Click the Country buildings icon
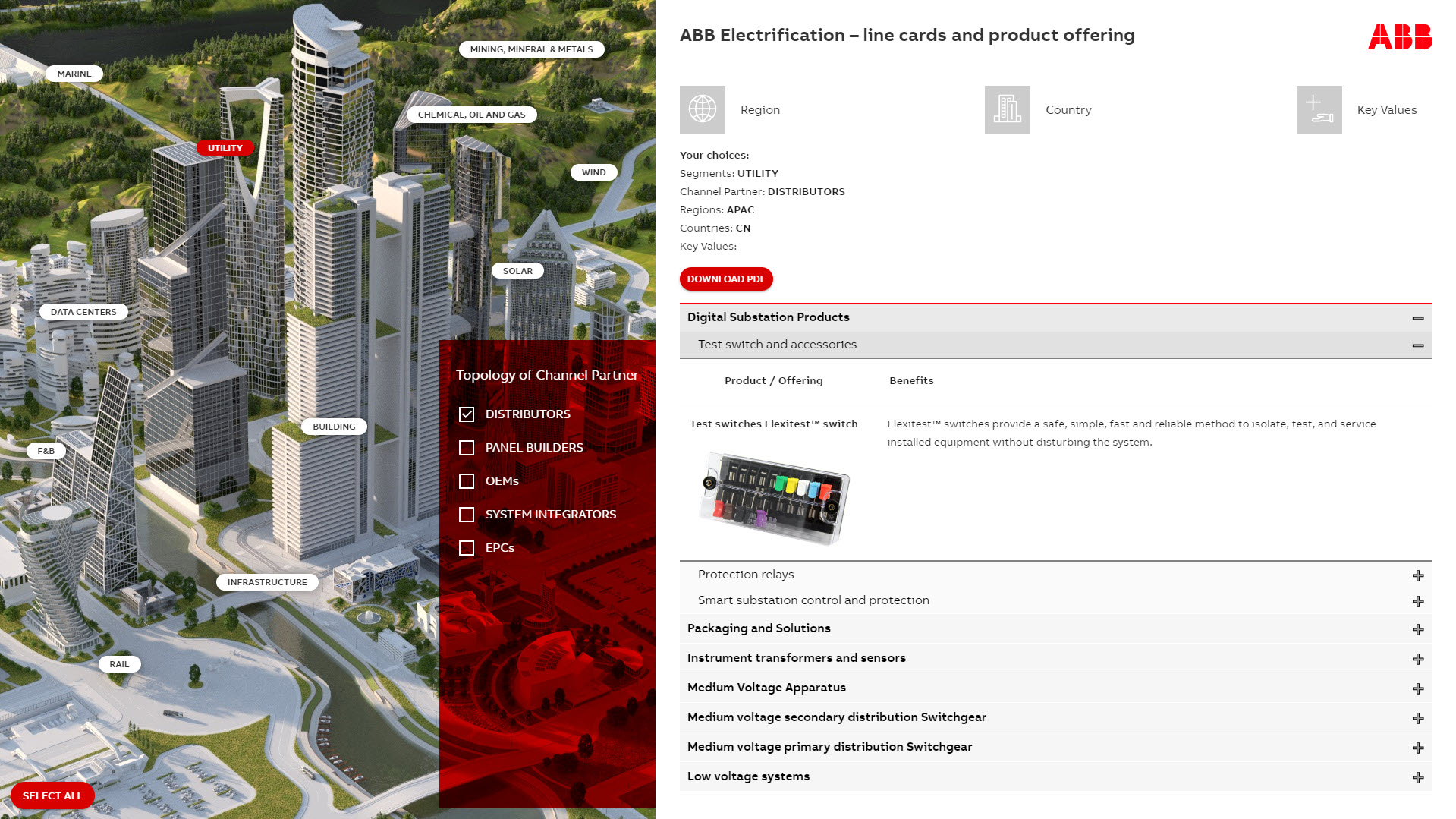1456x819 pixels. point(1007,109)
